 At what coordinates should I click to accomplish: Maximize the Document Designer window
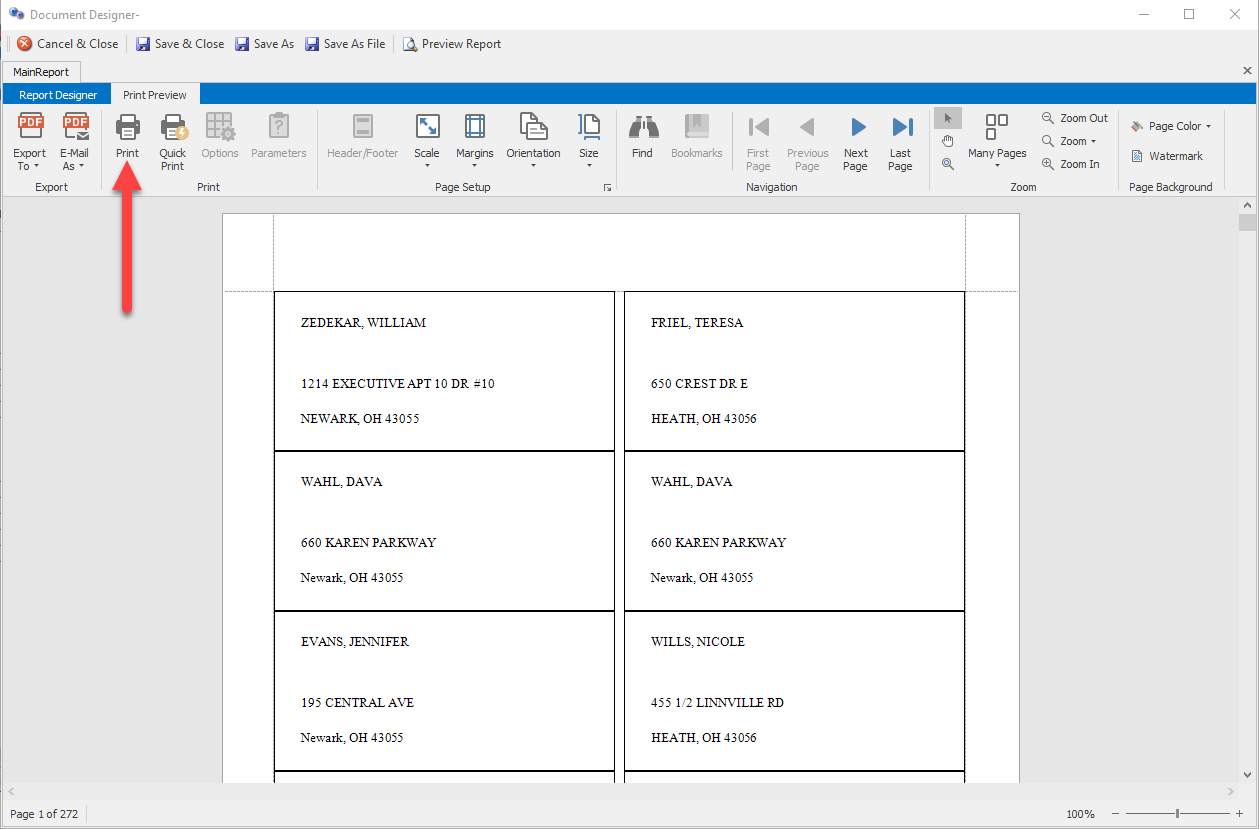[1189, 14]
